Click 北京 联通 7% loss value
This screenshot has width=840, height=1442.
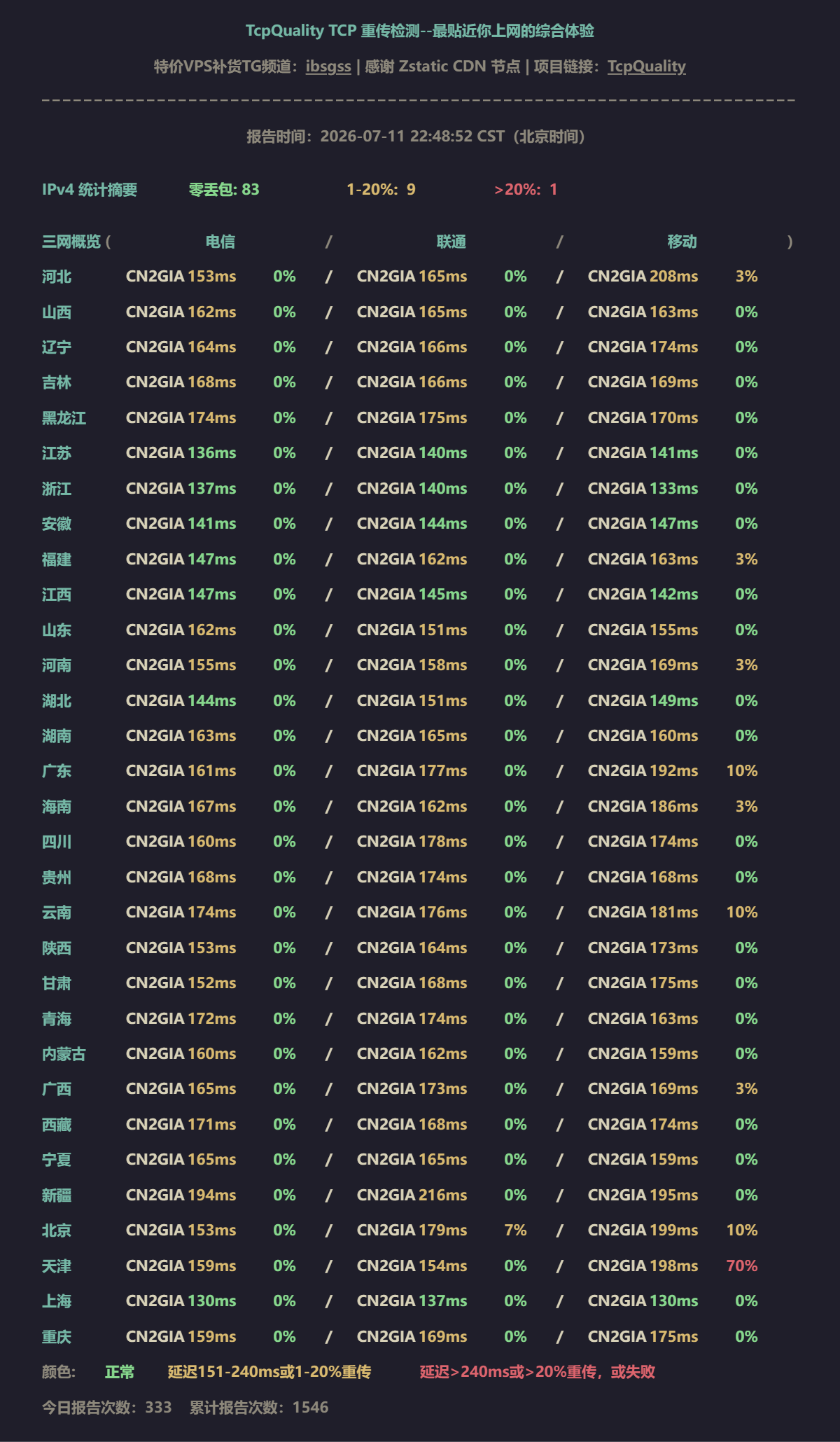click(x=515, y=1230)
